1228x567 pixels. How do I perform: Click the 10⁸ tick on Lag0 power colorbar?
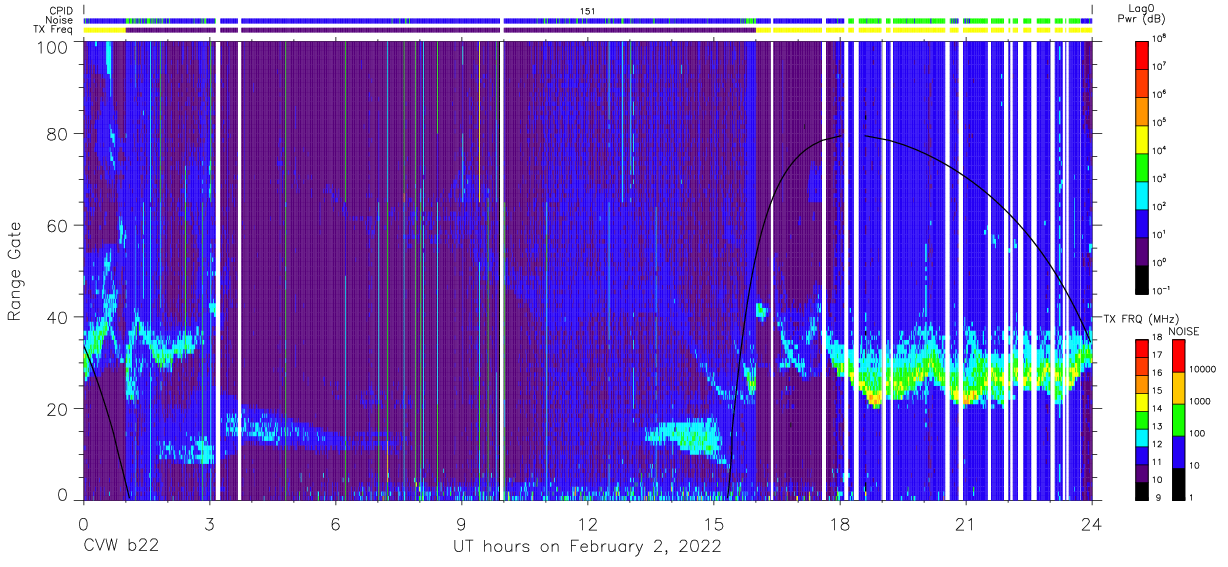(x=1160, y=39)
